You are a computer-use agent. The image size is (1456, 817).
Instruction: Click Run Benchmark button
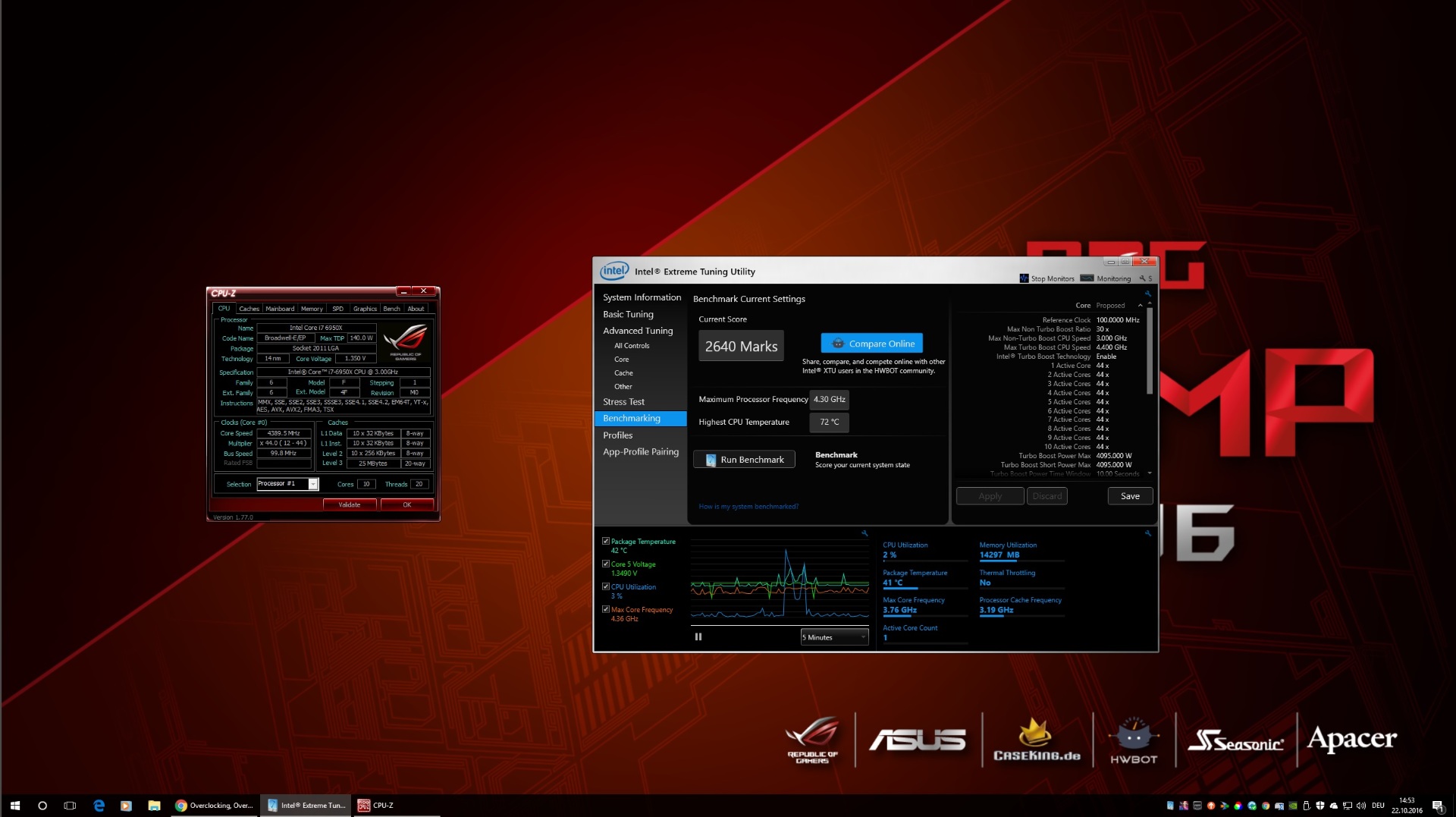pos(744,460)
